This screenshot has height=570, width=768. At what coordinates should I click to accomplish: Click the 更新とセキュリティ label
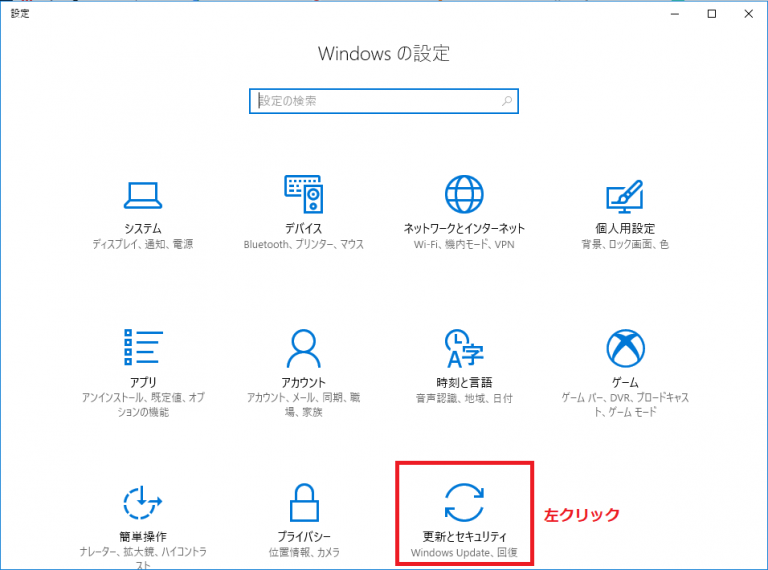pyautogui.click(x=464, y=536)
